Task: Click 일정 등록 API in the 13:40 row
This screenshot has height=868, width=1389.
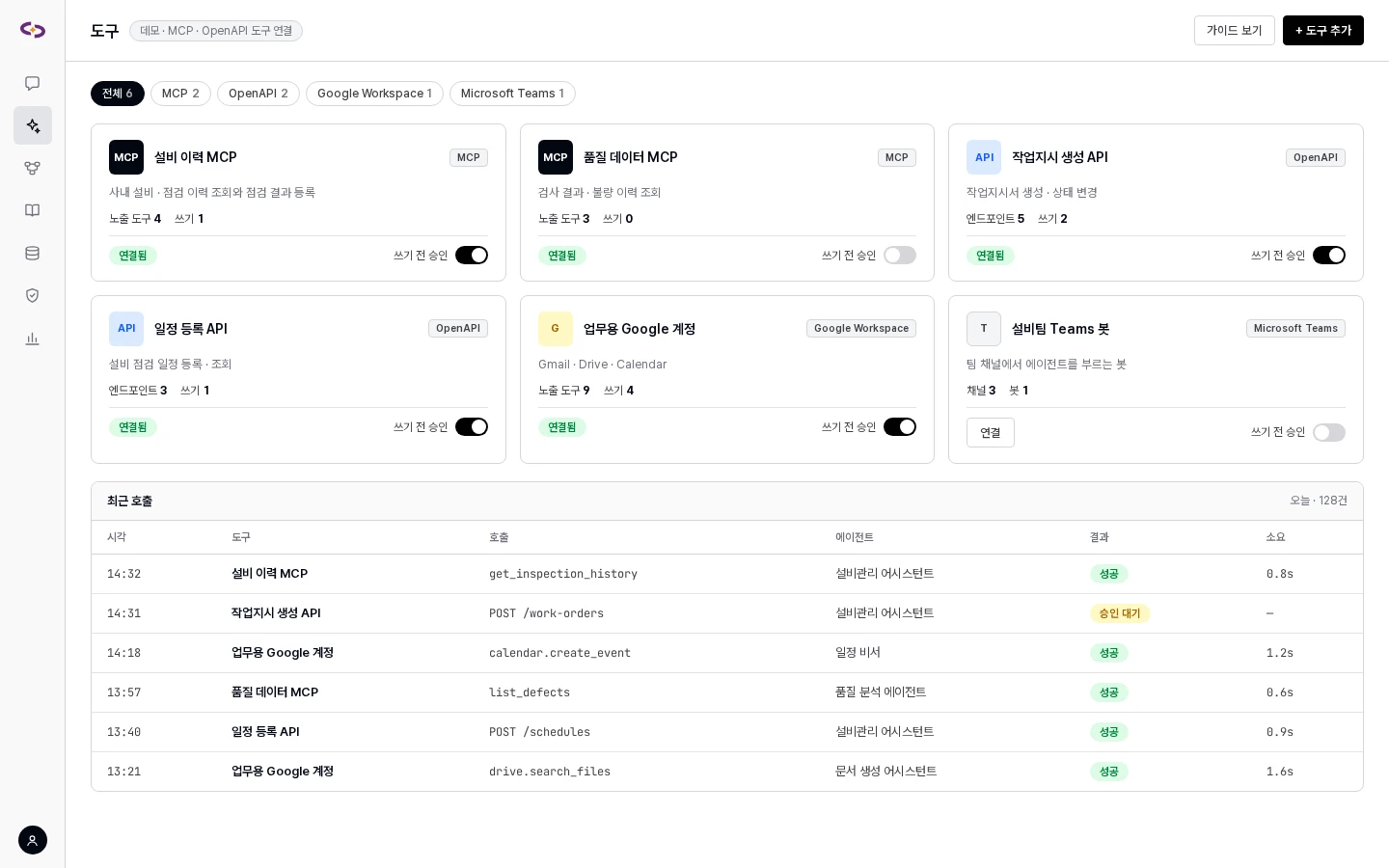Action: point(265,732)
